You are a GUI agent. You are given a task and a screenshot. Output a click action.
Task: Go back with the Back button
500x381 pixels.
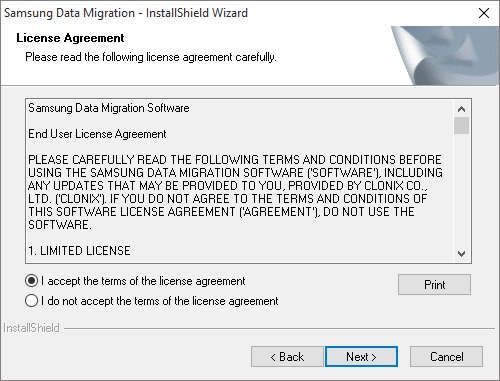coord(287,357)
